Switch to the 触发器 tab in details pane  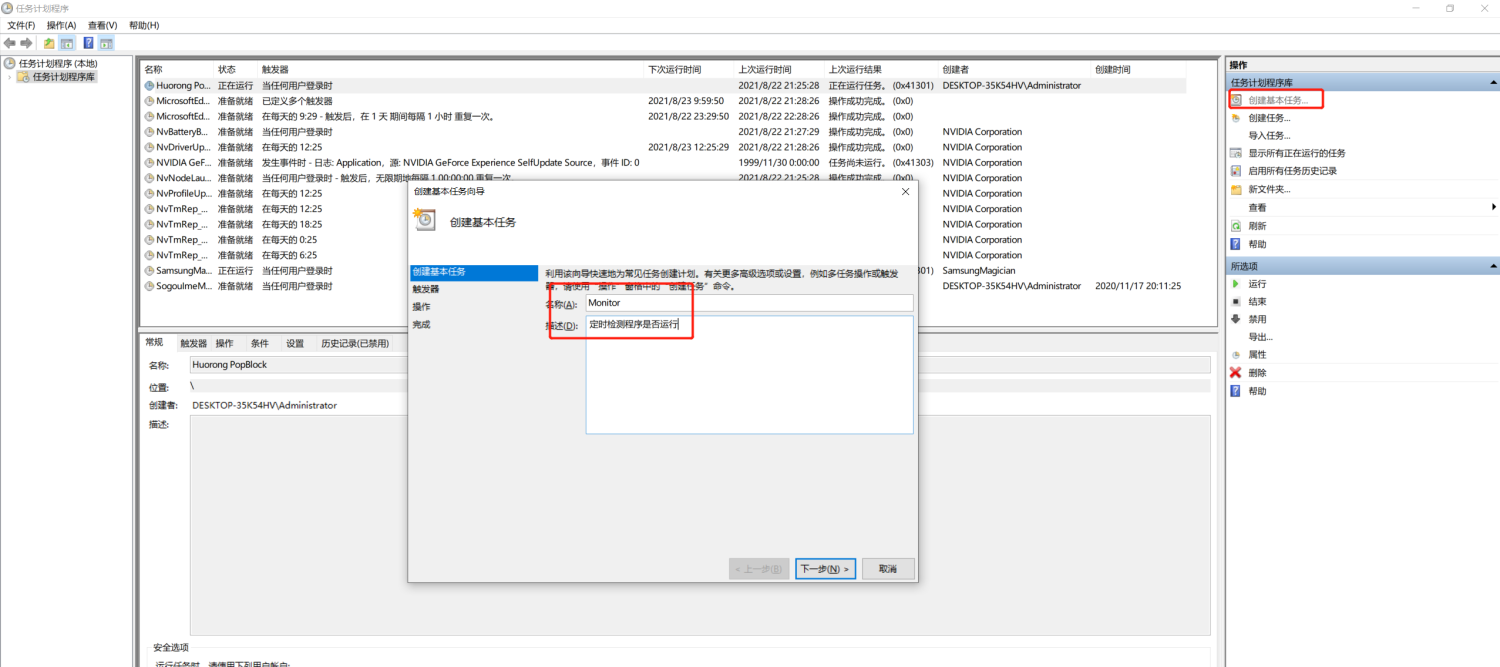tap(193, 343)
